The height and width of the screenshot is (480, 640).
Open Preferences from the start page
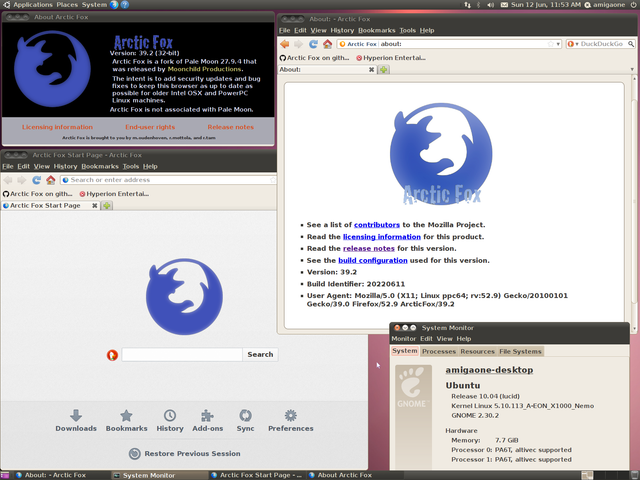click(291, 420)
